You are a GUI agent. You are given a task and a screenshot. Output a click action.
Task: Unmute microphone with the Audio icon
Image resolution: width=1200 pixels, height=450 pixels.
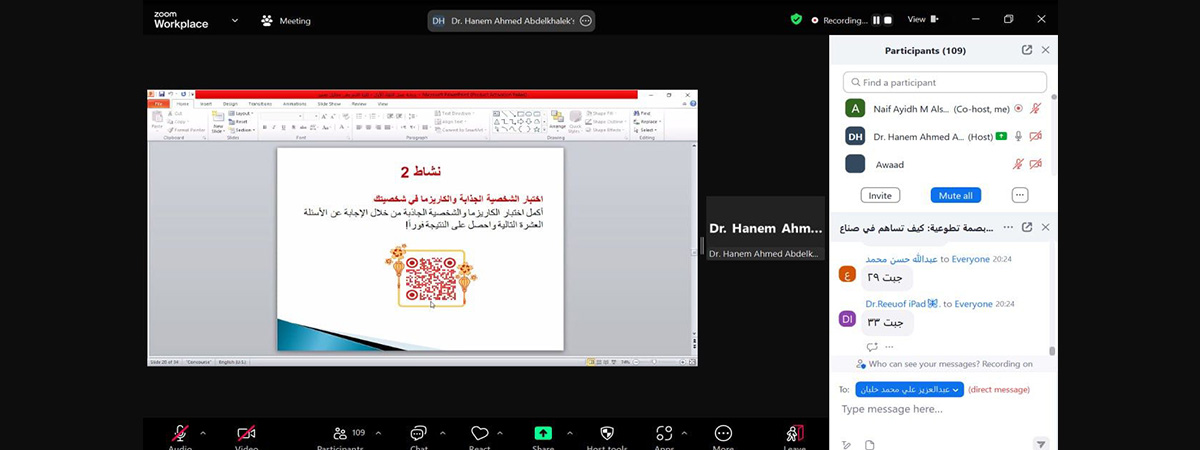180,433
